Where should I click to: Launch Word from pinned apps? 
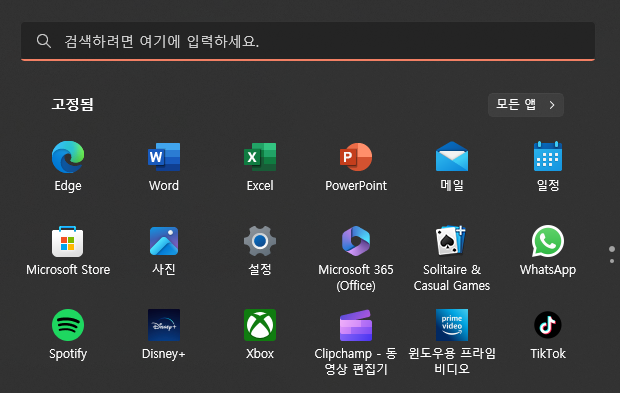click(x=164, y=157)
